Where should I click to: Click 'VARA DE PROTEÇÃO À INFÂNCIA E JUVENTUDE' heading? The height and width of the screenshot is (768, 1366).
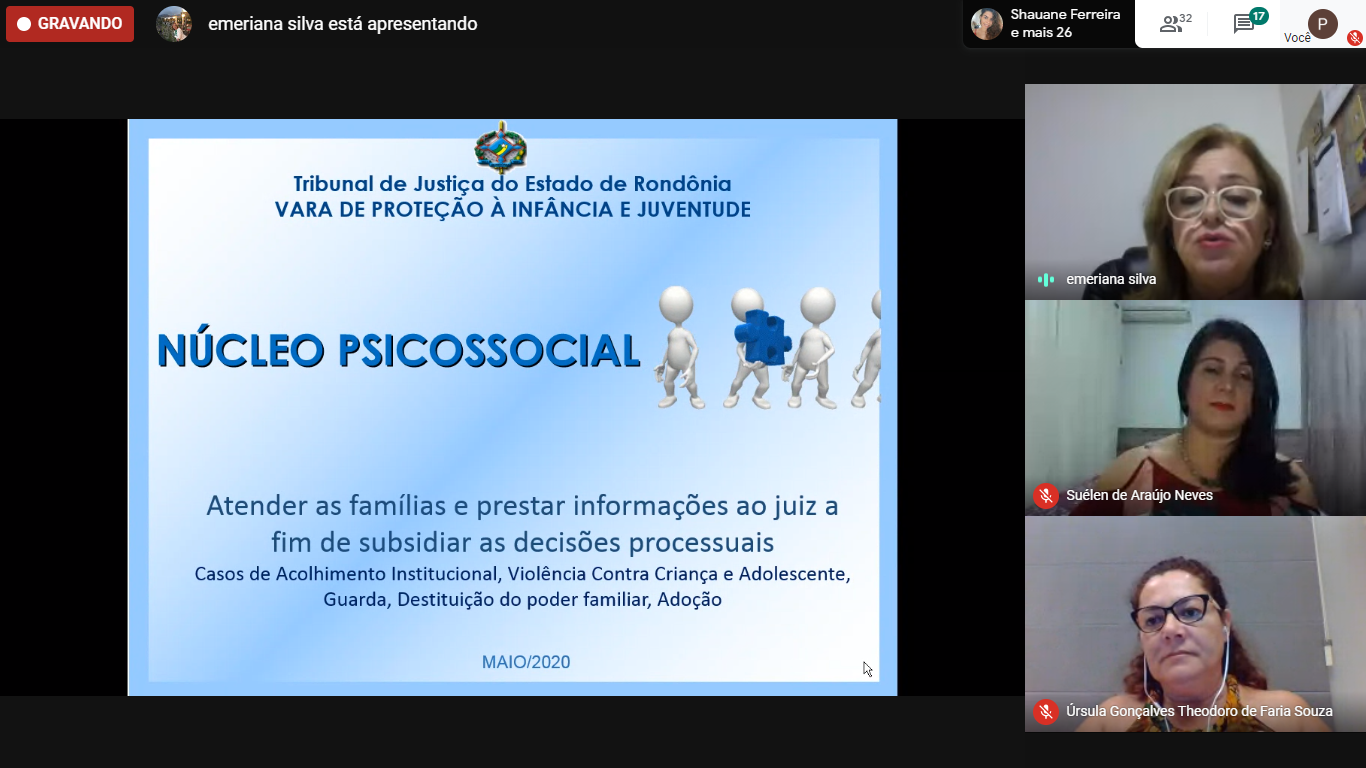(x=512, y=209)
